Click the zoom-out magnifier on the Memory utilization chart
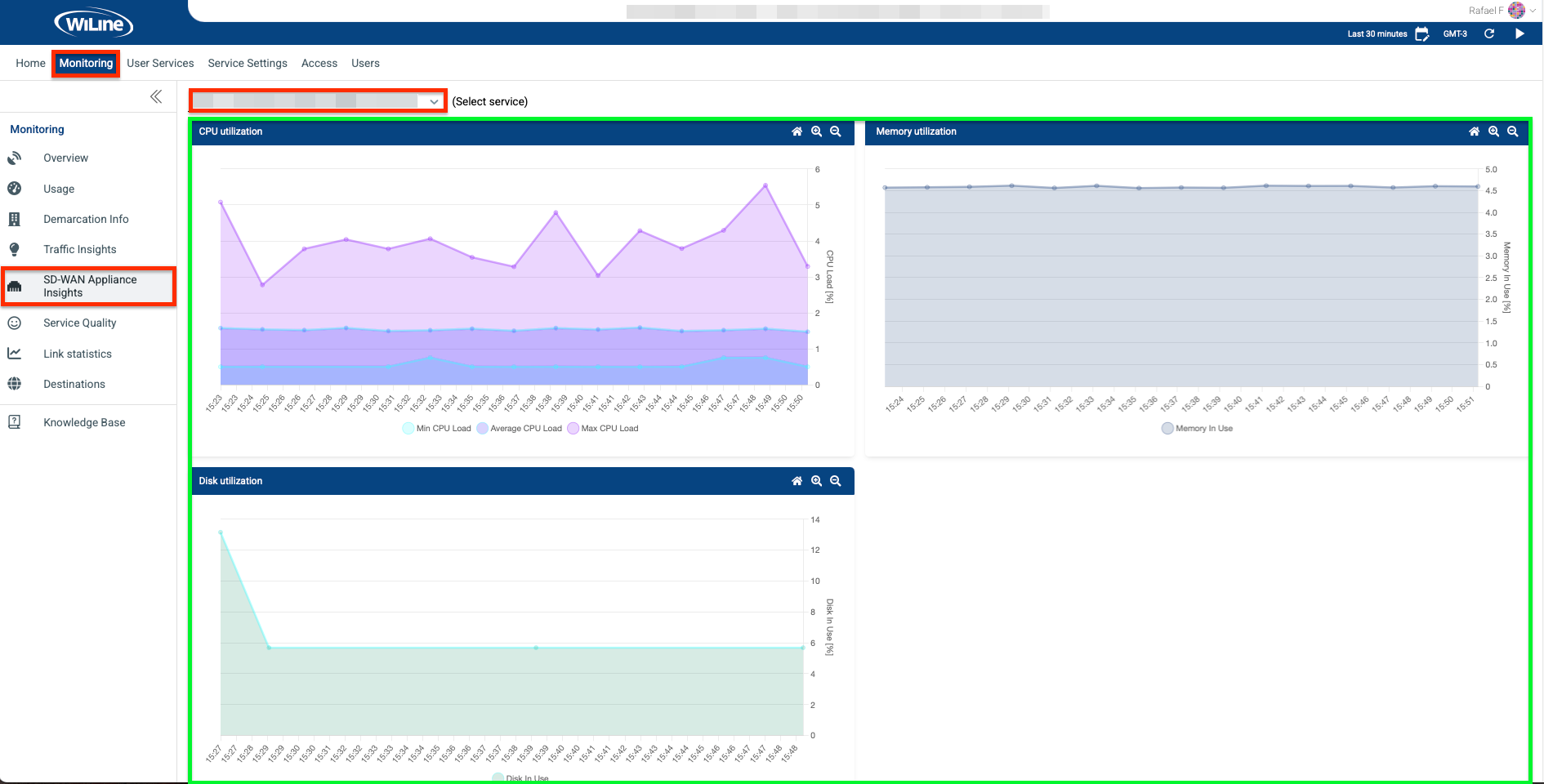This screenshot has width=1544, height=784. point(1514,131)
